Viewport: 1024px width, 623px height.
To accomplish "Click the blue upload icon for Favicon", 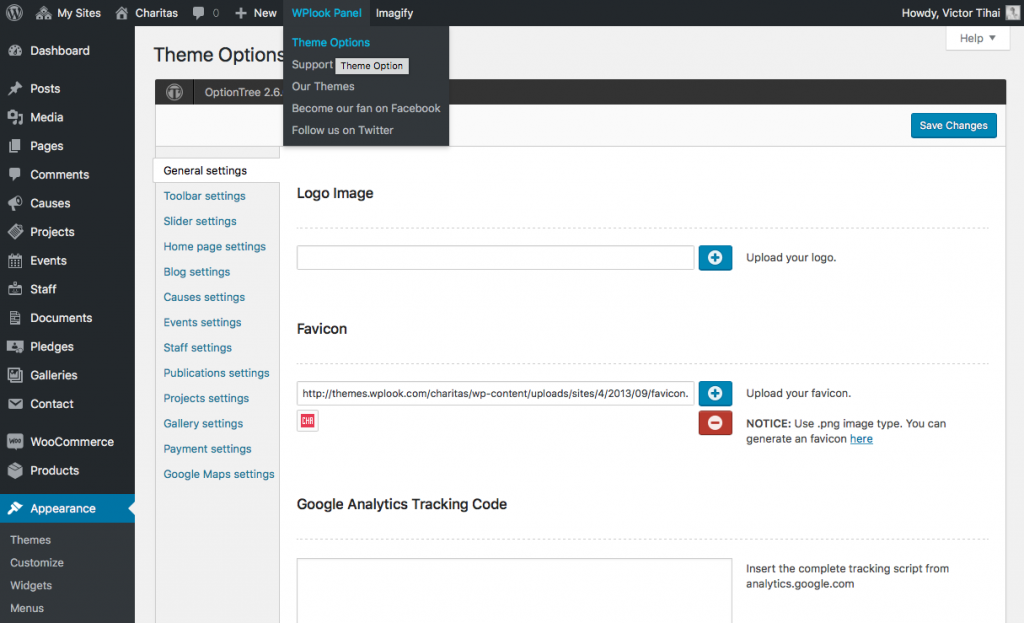I will pos(715,393).
